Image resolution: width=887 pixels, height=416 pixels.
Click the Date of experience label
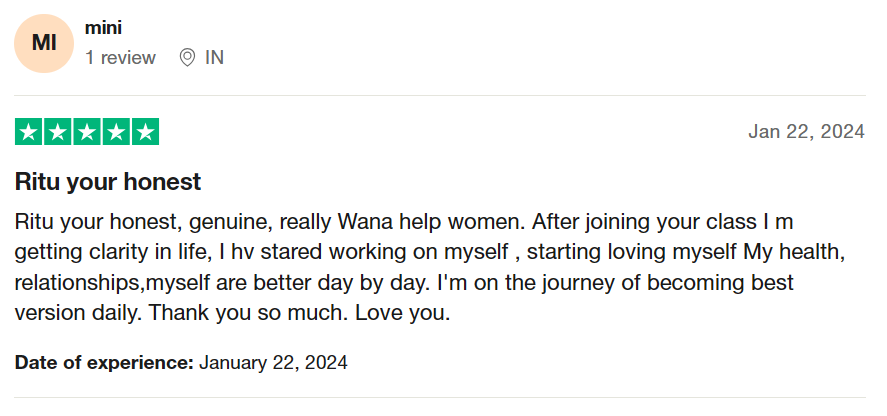104,362
